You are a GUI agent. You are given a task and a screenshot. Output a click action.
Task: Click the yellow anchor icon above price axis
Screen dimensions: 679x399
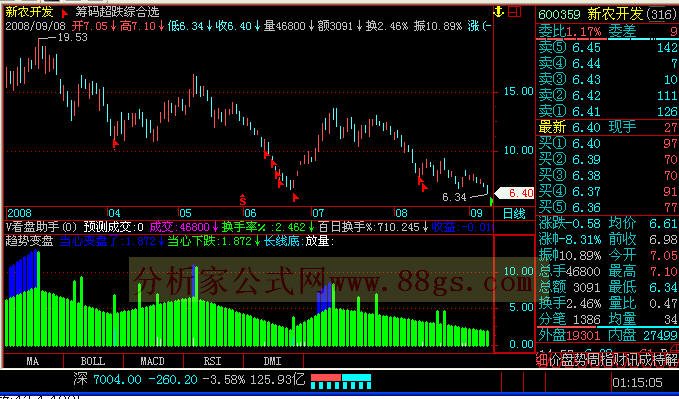click(x=498, y=12)
